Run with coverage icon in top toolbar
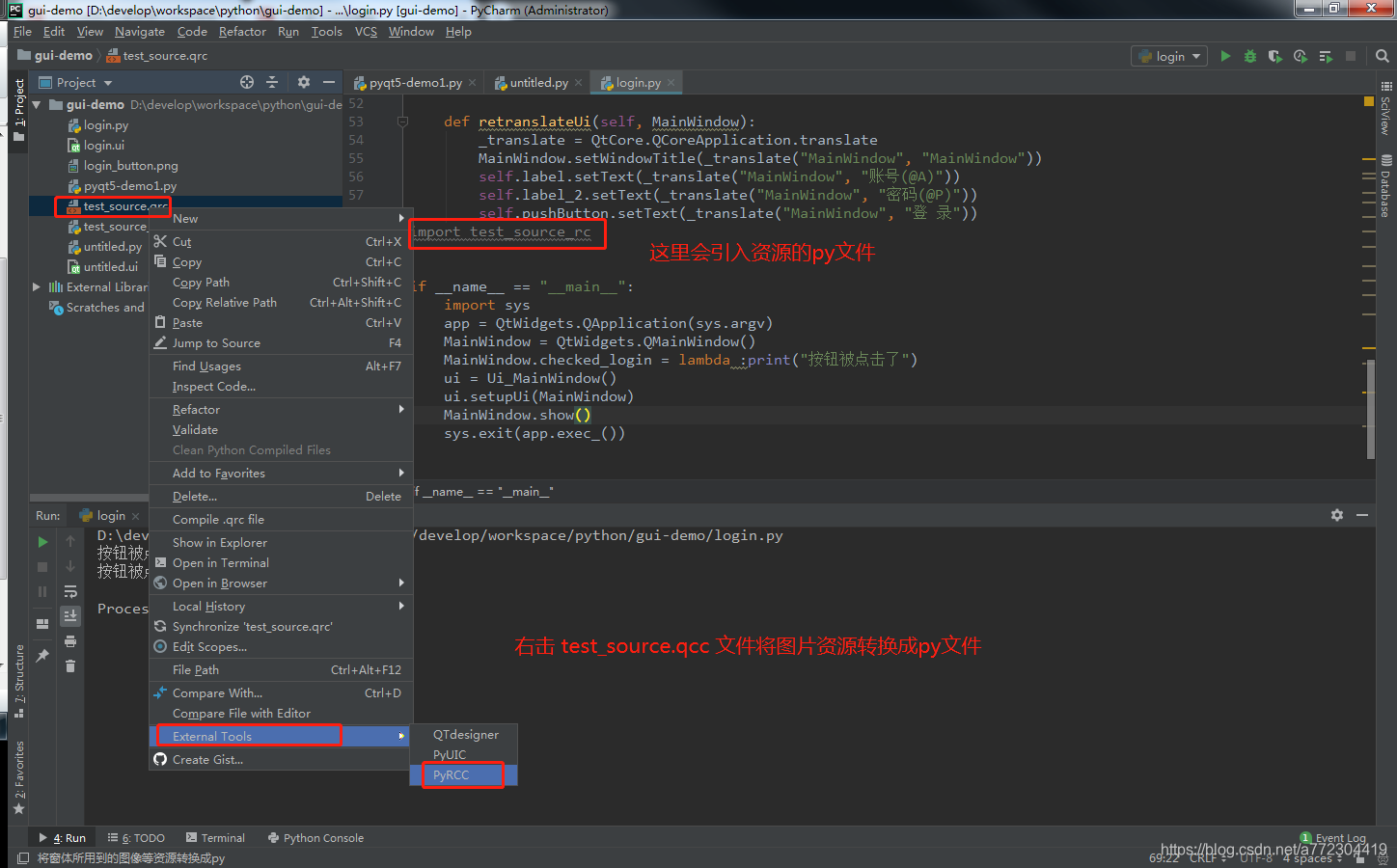Screen dimensions: 1397x868 point(1275,56)
